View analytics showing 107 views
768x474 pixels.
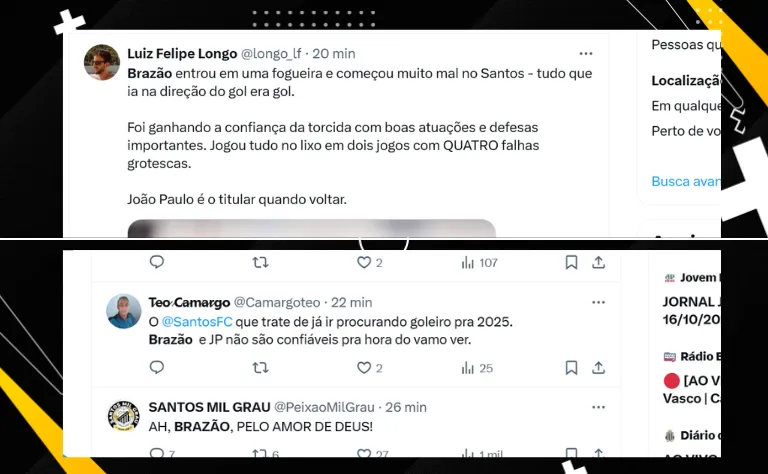pyautogui.click(x=480, y=263)
